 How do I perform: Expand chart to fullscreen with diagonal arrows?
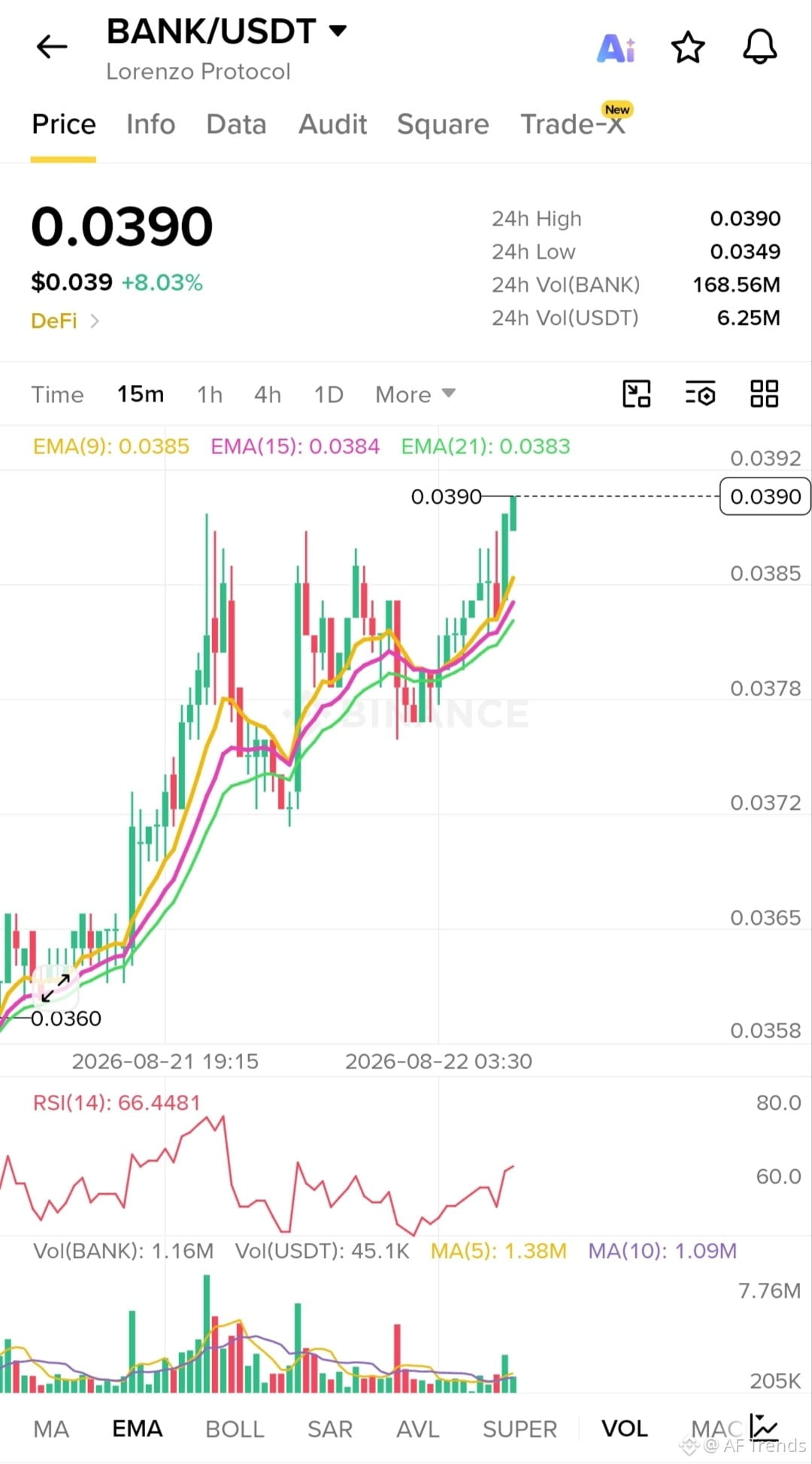[56, 987]
